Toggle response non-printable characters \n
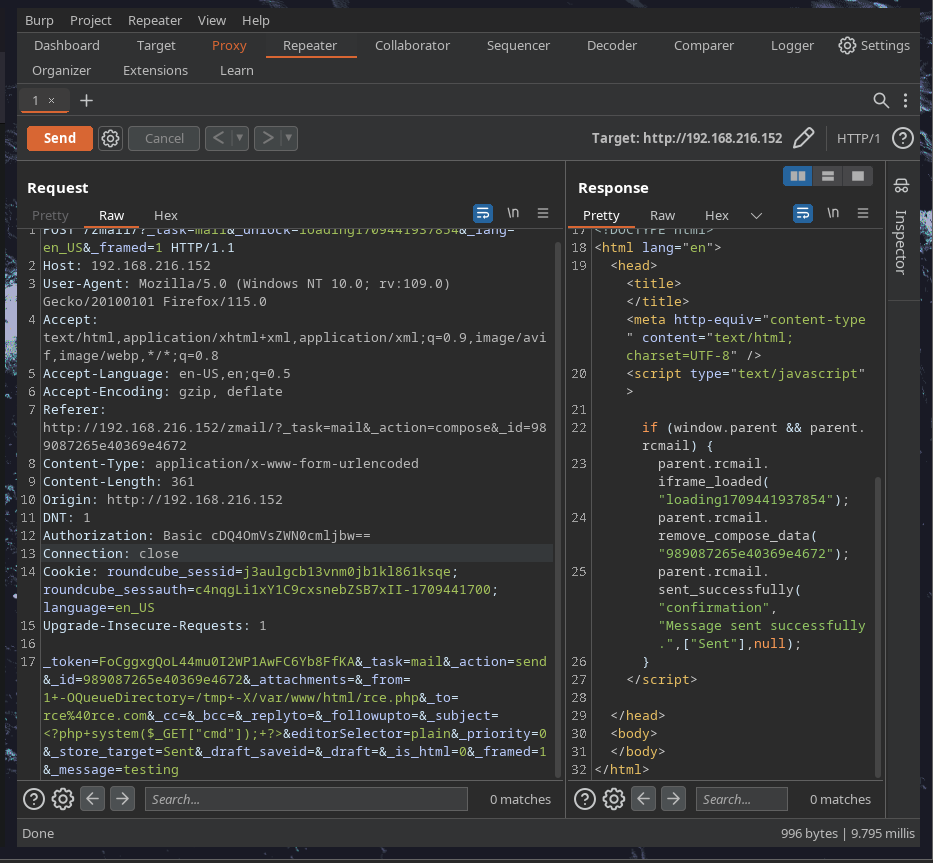This screenshot has height=863, width=933. point(833,213)
